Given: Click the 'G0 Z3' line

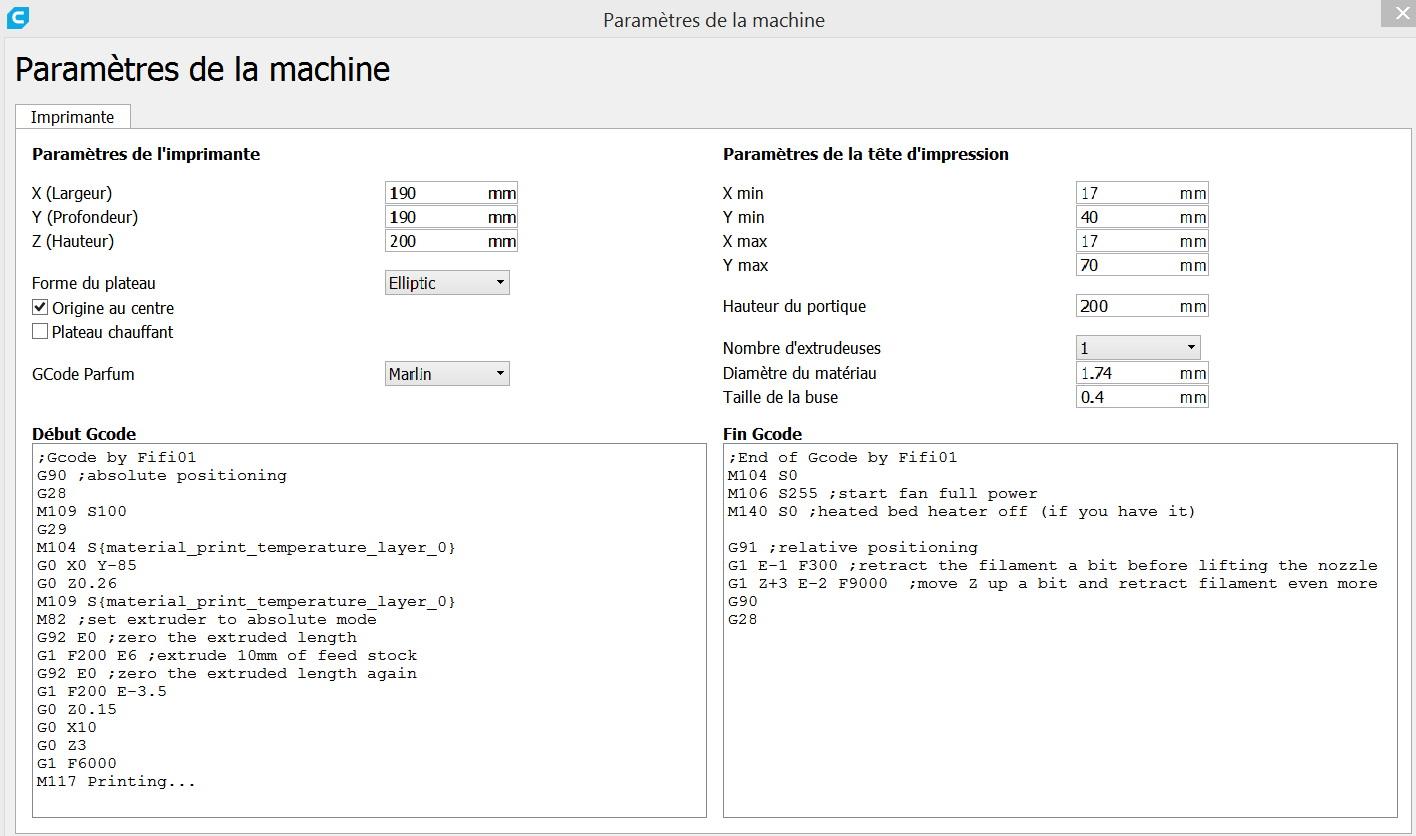Looking at the screenshot, I should tap(62, 746).
